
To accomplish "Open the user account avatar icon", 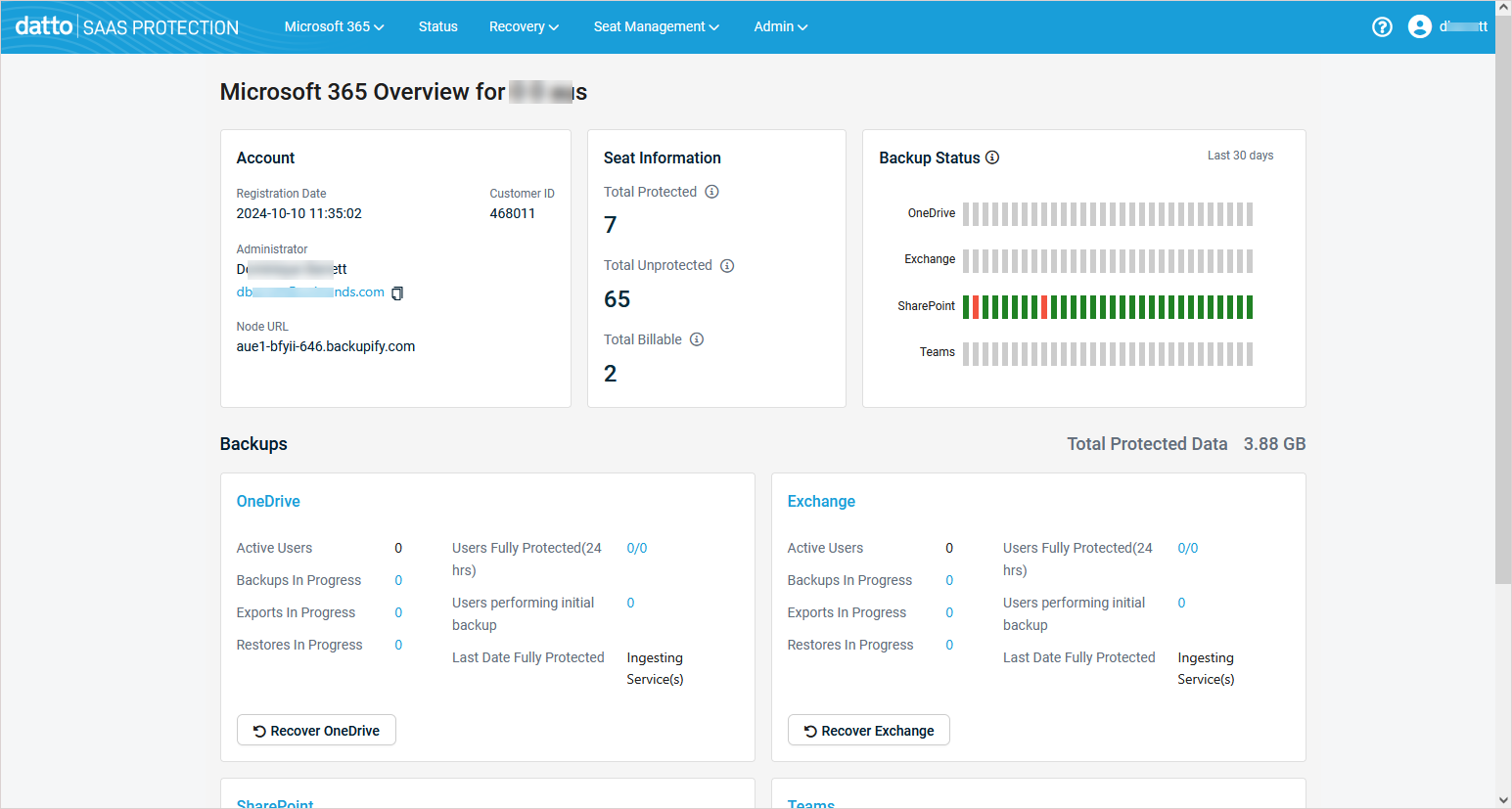I will (x=1420, y=27).
